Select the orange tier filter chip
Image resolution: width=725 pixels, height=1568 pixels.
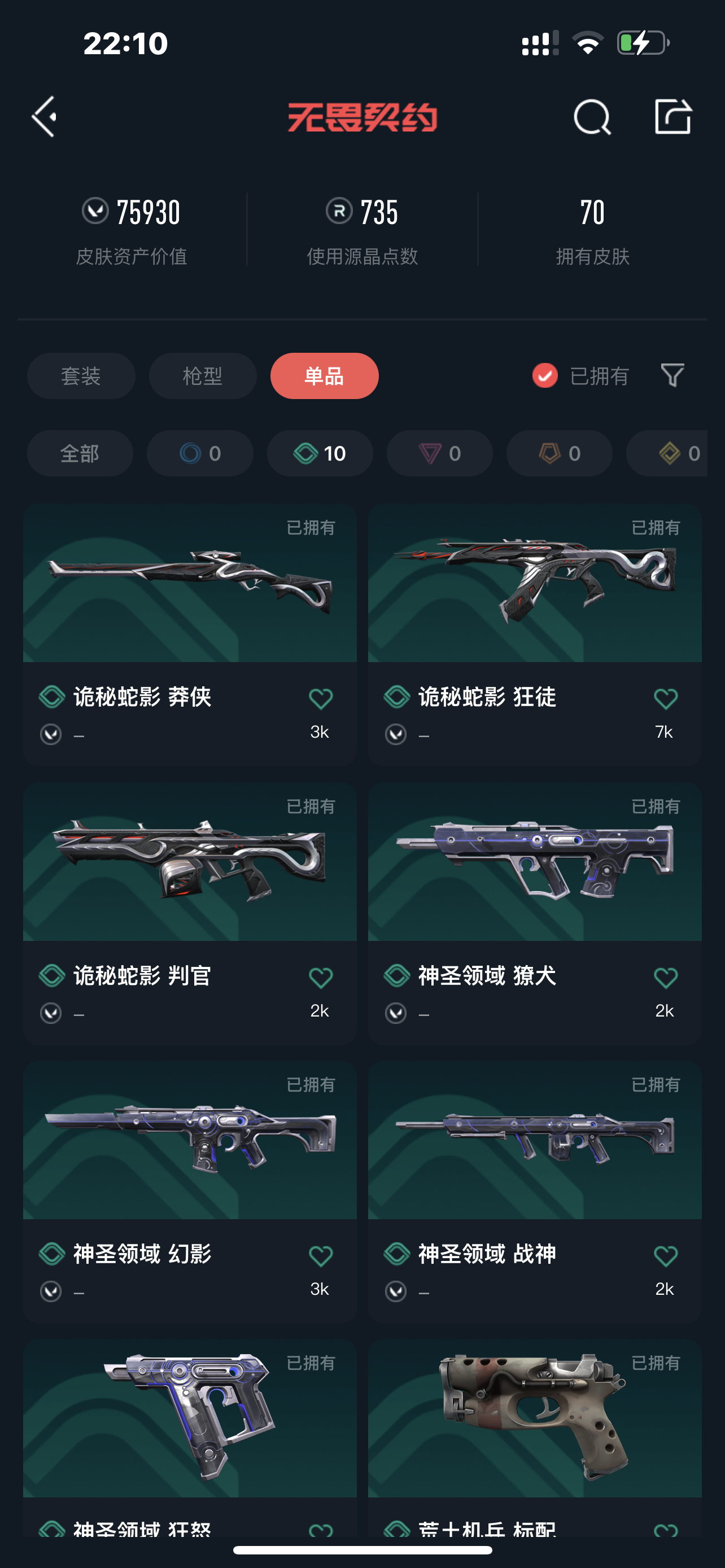pos(559,453)
